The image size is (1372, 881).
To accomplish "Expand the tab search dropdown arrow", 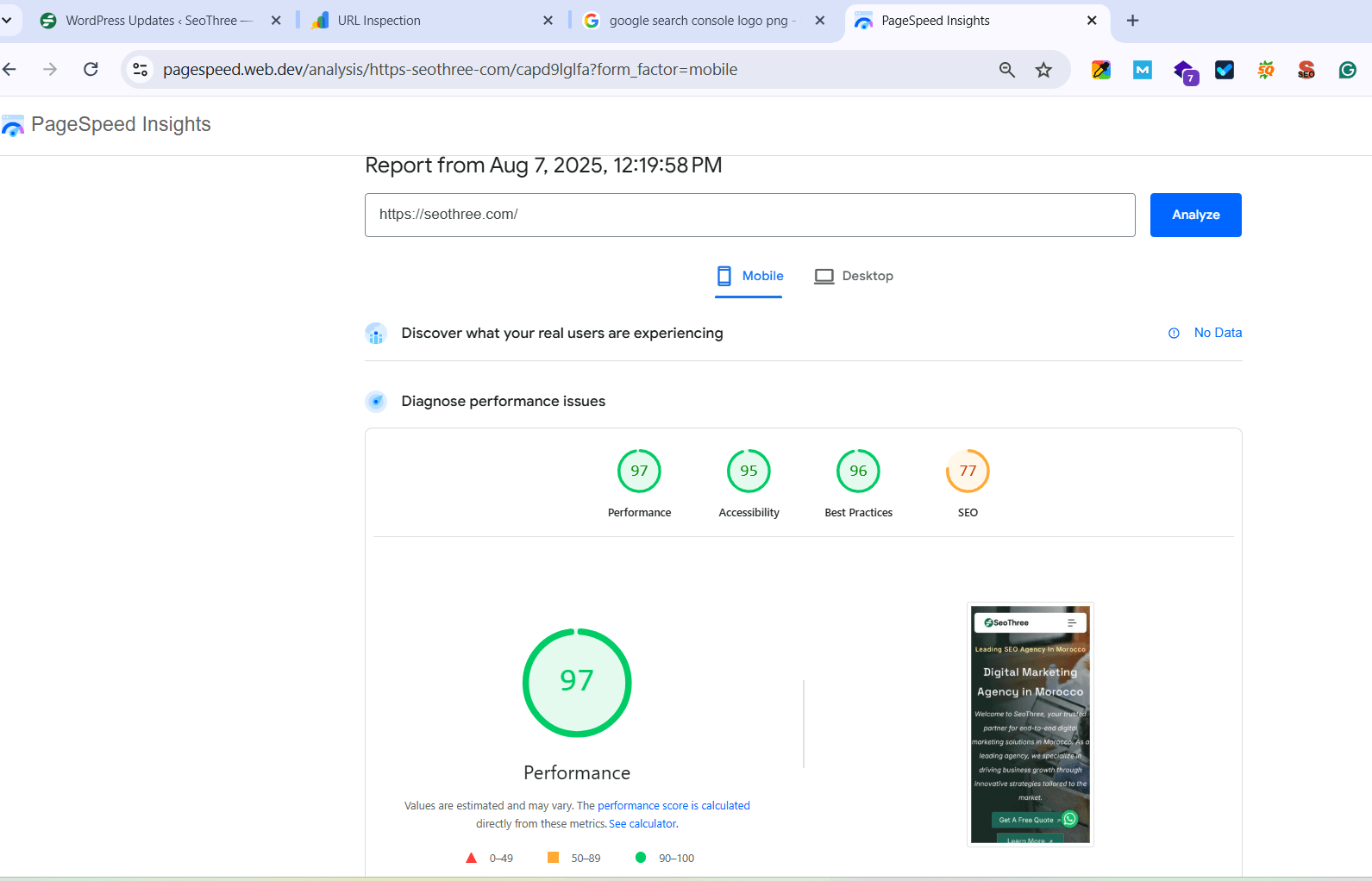I will [x=7, y=21].
